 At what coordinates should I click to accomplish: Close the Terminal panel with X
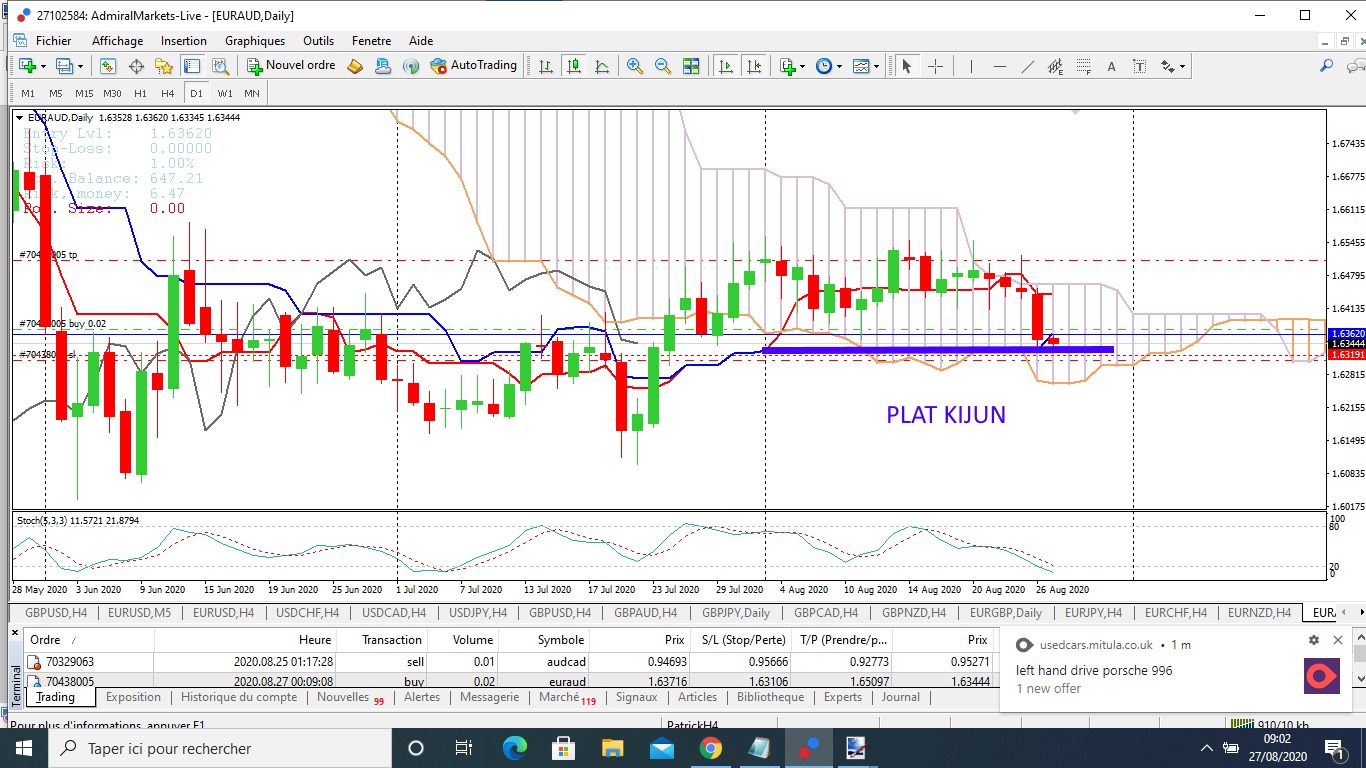pyautogui.click(x=16, y=634)
